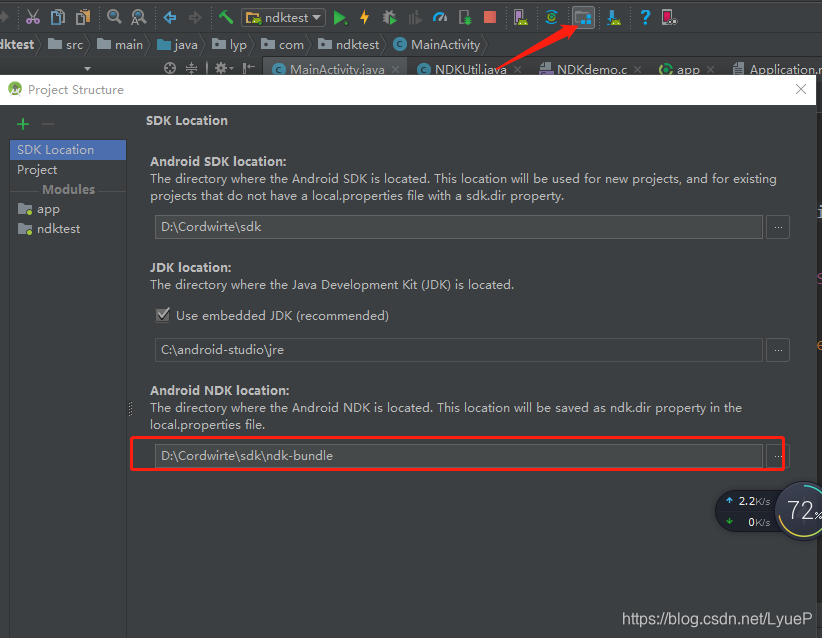Close the NDKdemo.c tab

(x=637, y=69)
